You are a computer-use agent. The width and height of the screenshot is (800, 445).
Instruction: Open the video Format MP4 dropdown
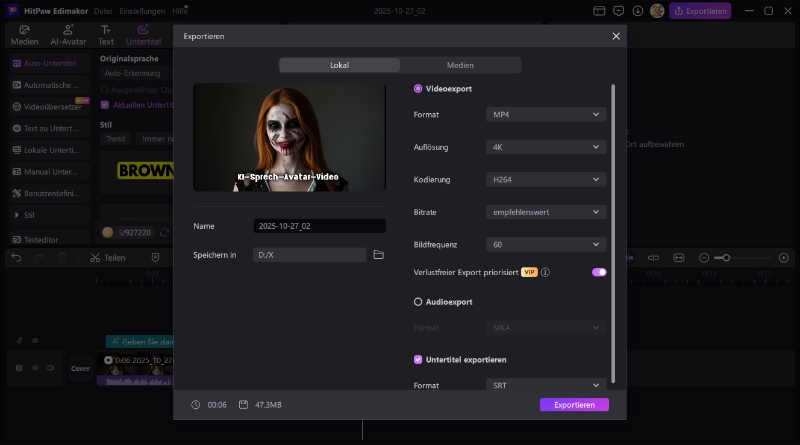(x=546, y=115)
